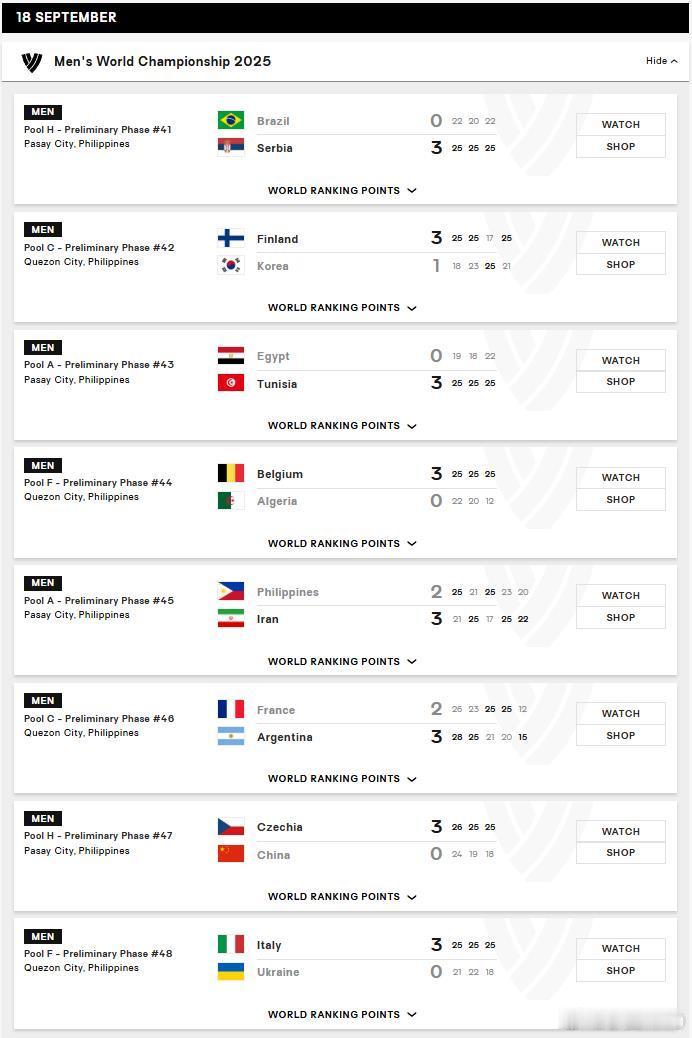Click the Korea flag icon
The image size is (692, 1038).
point(230,265)
